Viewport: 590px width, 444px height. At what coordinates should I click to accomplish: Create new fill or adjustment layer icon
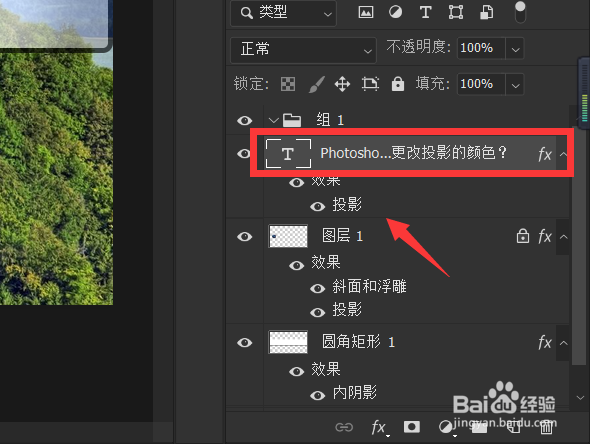point(446,428)
